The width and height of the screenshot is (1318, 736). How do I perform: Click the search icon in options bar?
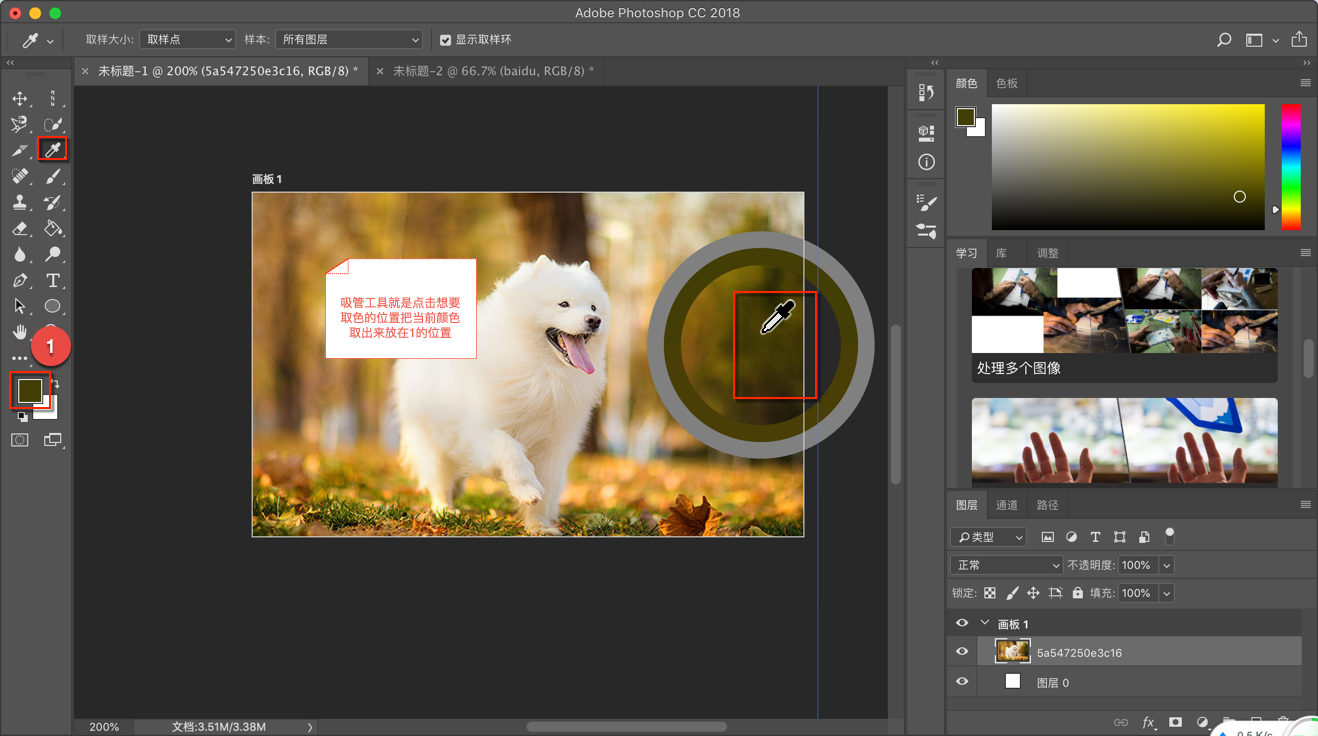pos(1224,40)
